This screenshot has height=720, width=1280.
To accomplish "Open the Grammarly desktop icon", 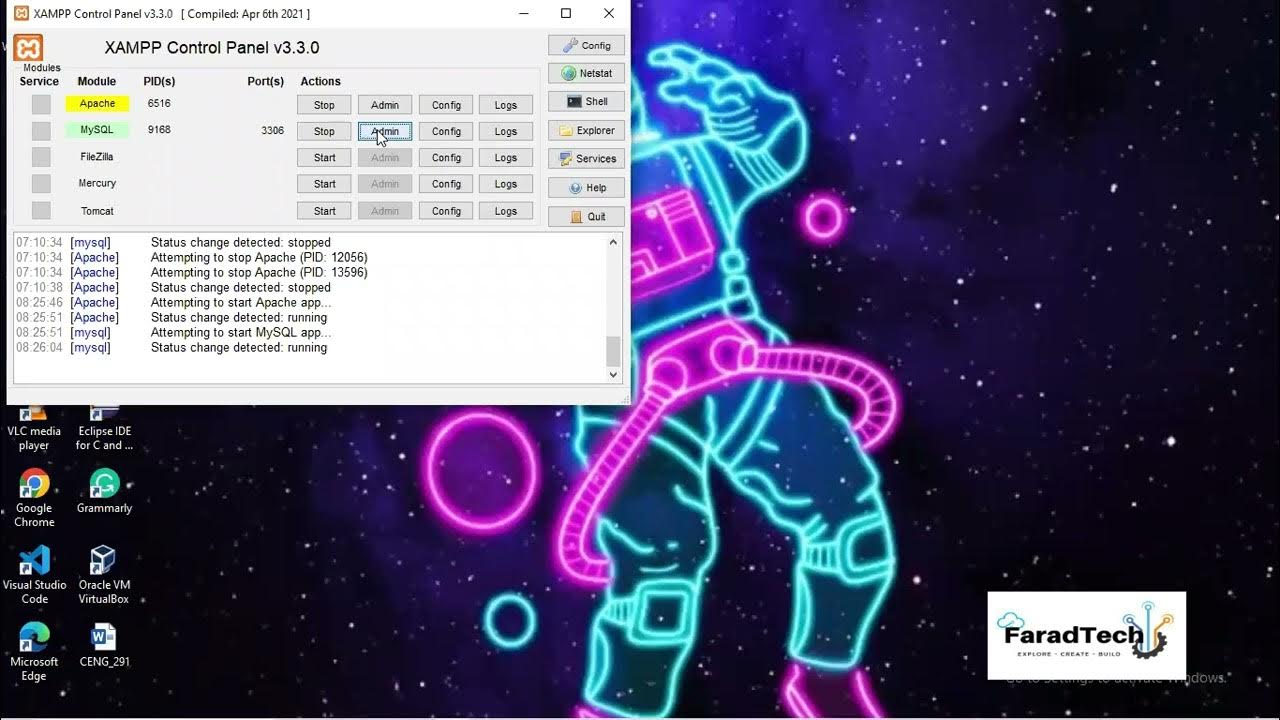I will coord(104,492).
